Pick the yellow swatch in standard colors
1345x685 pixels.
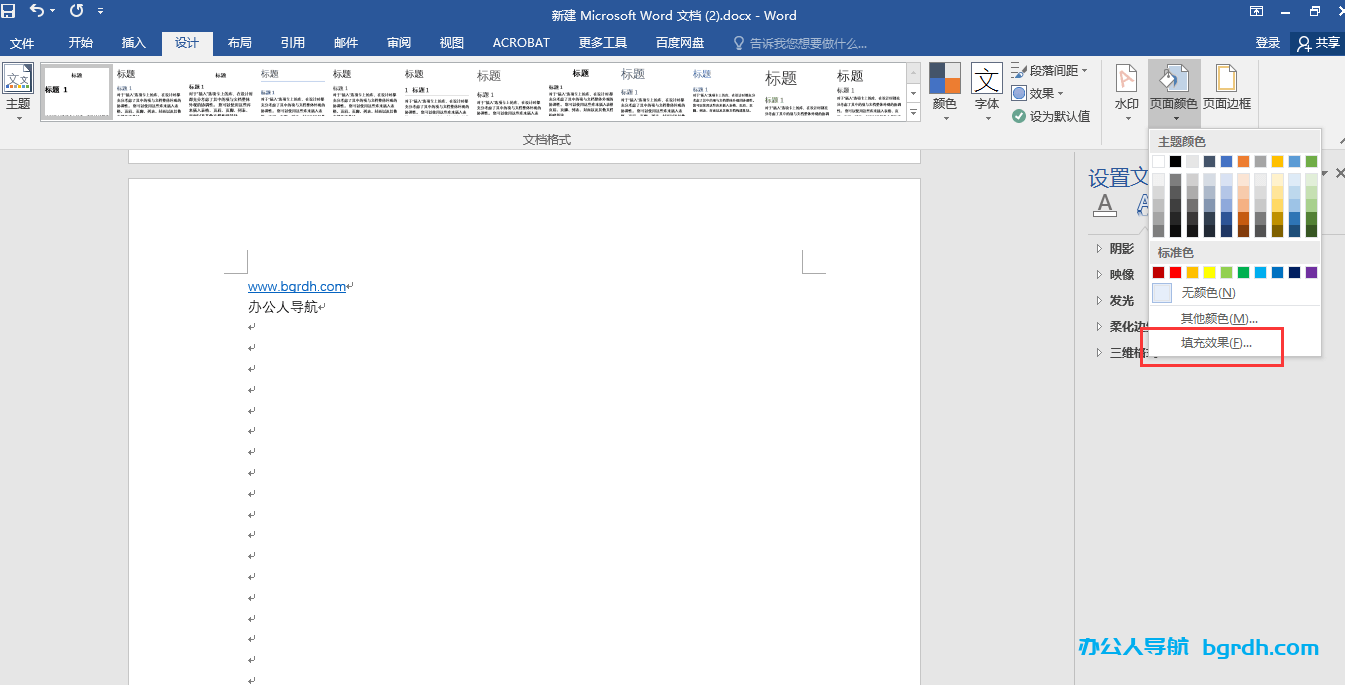1209,273
